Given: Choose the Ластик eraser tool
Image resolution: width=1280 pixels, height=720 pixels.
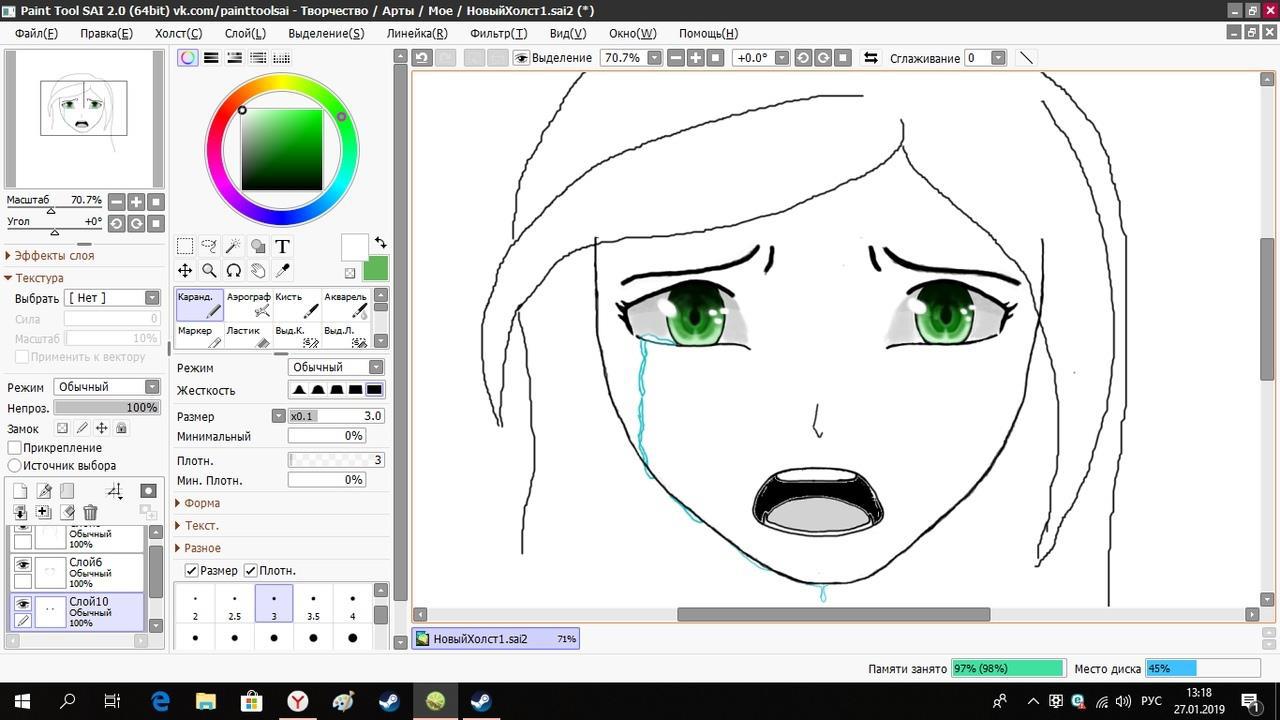Looking at the screenshot, I should tap(248, 336).
